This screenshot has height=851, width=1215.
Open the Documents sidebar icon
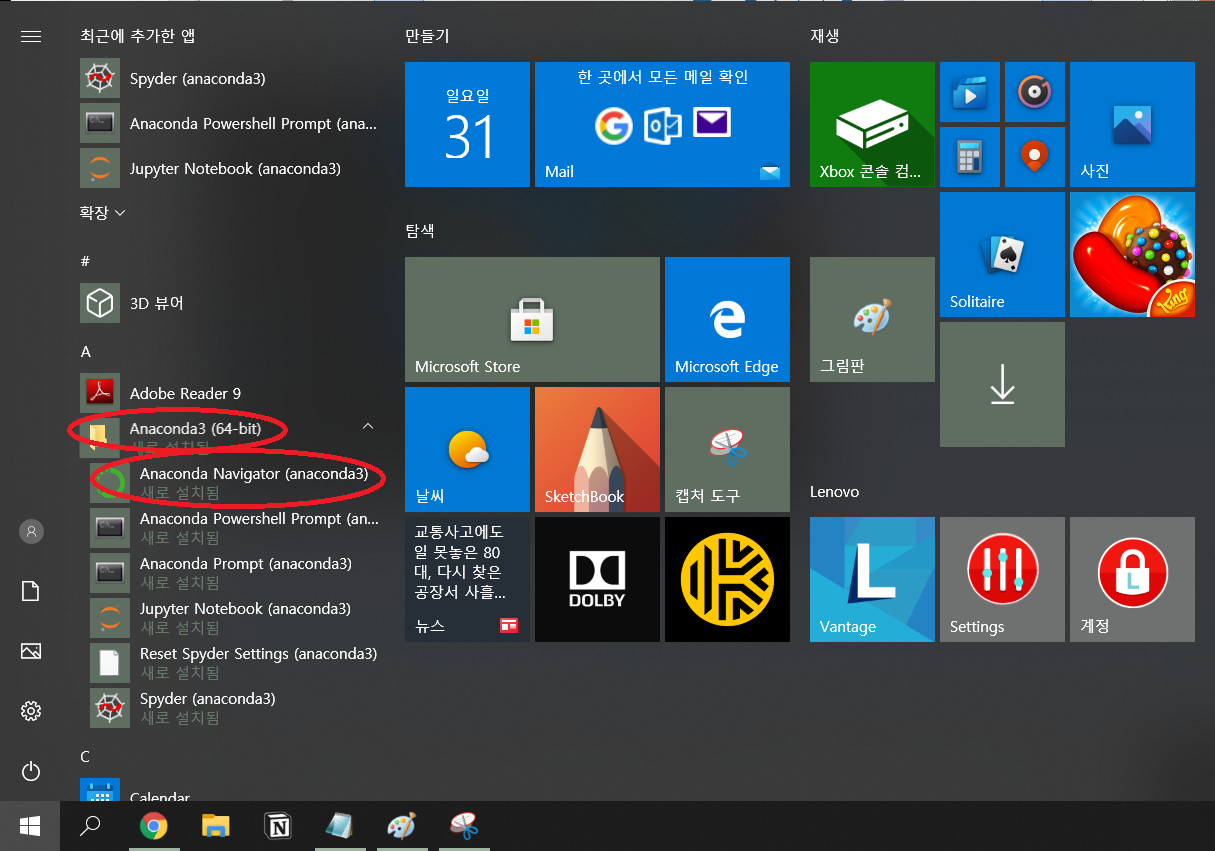[x=31, y=591]
